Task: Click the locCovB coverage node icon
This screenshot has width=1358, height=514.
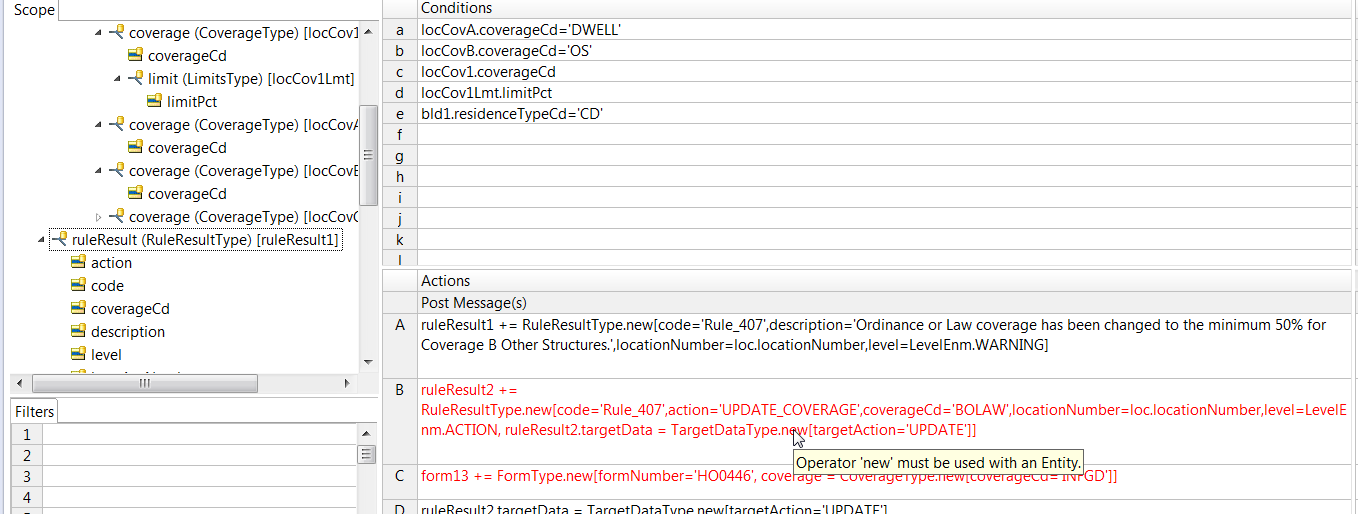Action: (x=116, y=170)
